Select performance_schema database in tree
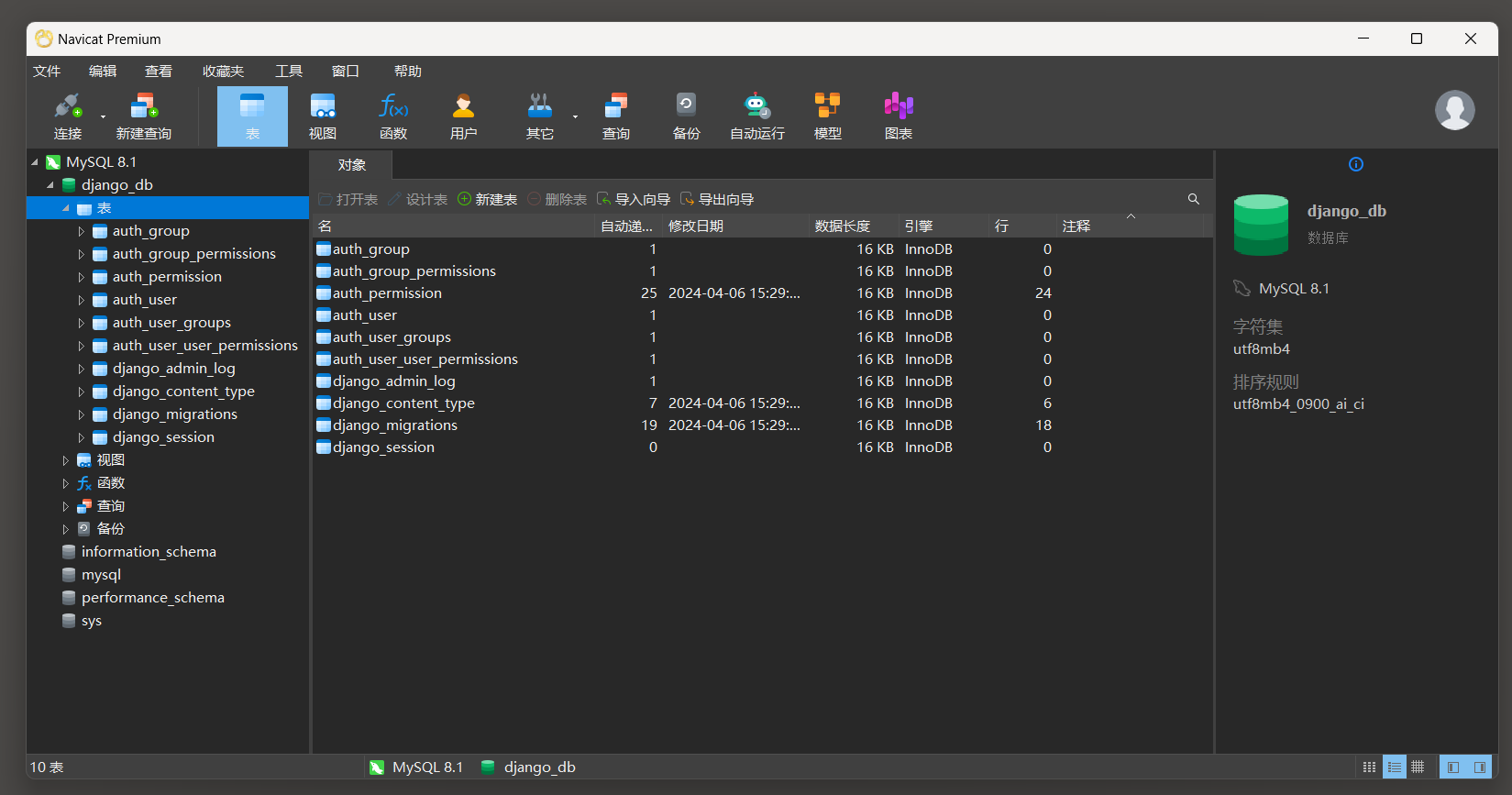The image size is (1512, 795). [x=153, y=598]
